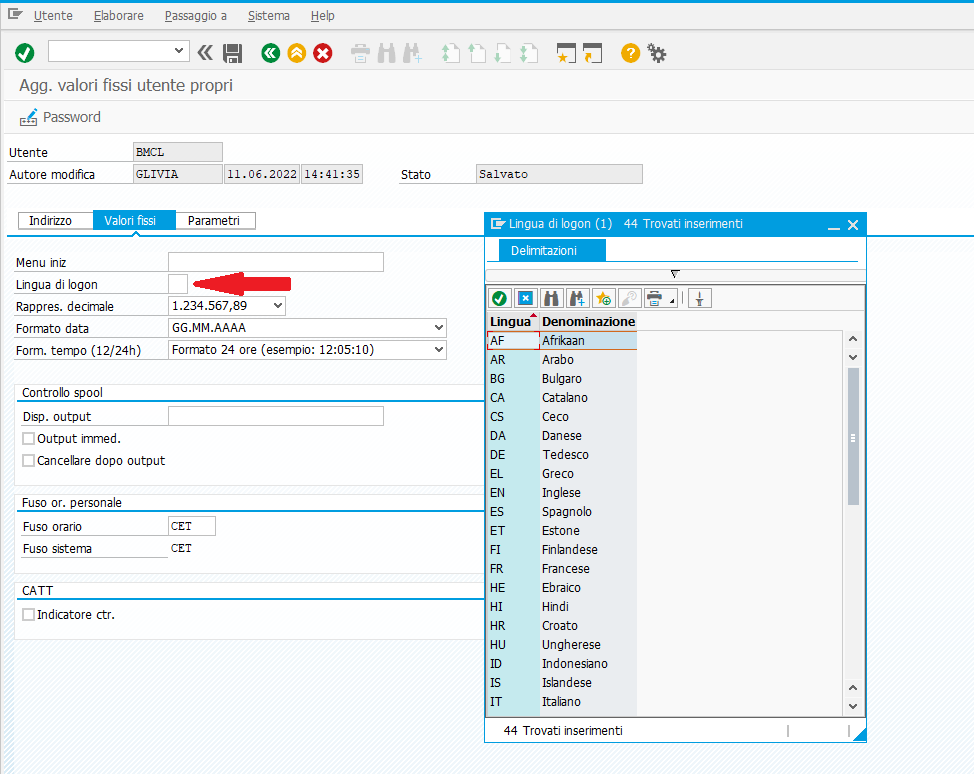Viewport: 974px width, 774px height.
Task: Toggle the Indicatore ctr. checkbox
Action: [x=29, y=614]
